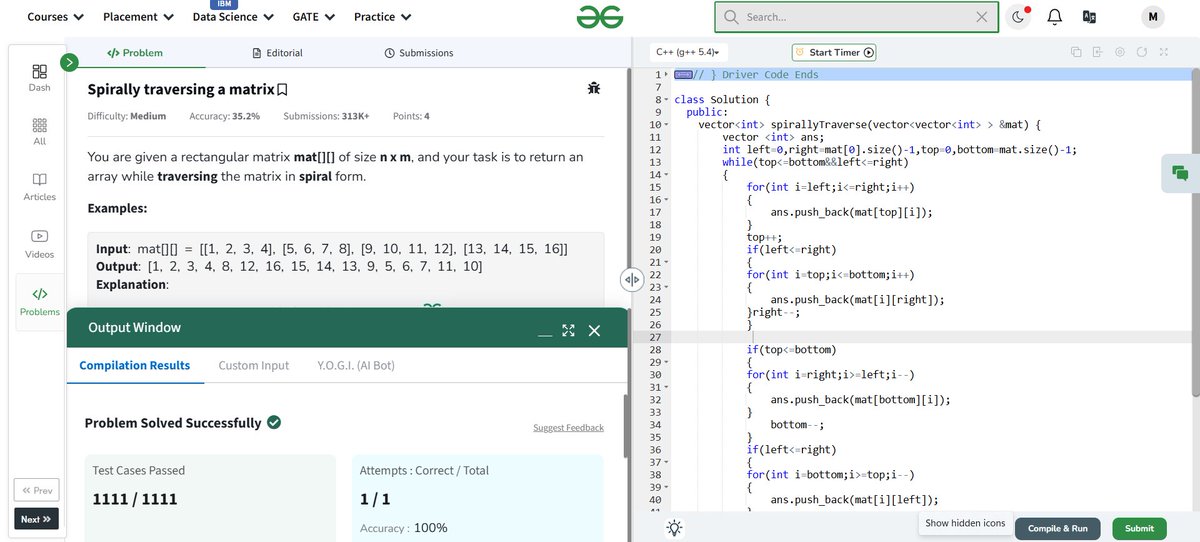Expand editor to fullscreen
Viewport: 1200px width, 542px height.
[x=1164, y=52]
